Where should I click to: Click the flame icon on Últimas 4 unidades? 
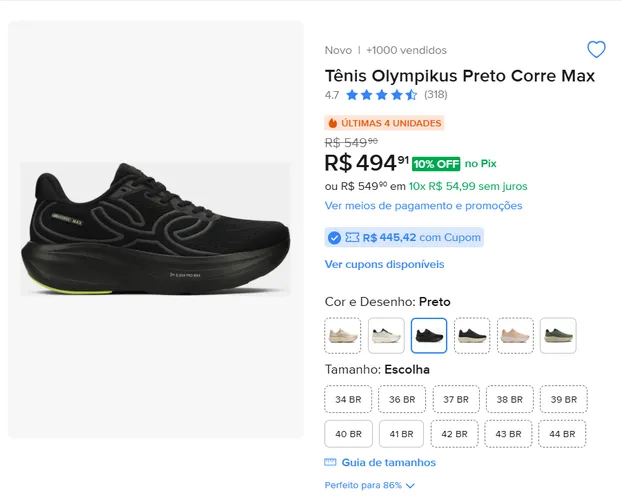(x=333, y=123)
